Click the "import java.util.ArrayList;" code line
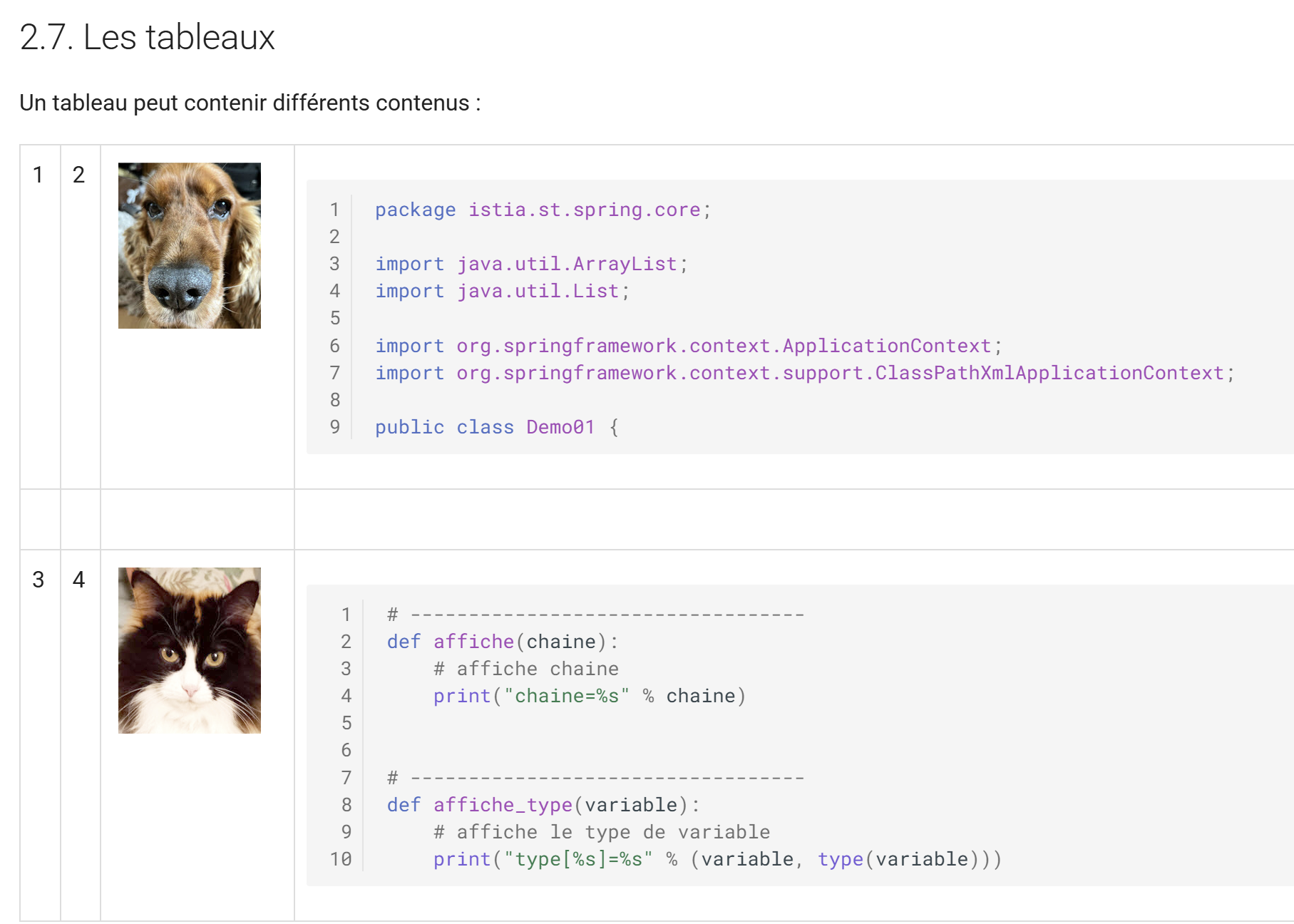Screen dimensions: 1294x924 tap(531, 264)
